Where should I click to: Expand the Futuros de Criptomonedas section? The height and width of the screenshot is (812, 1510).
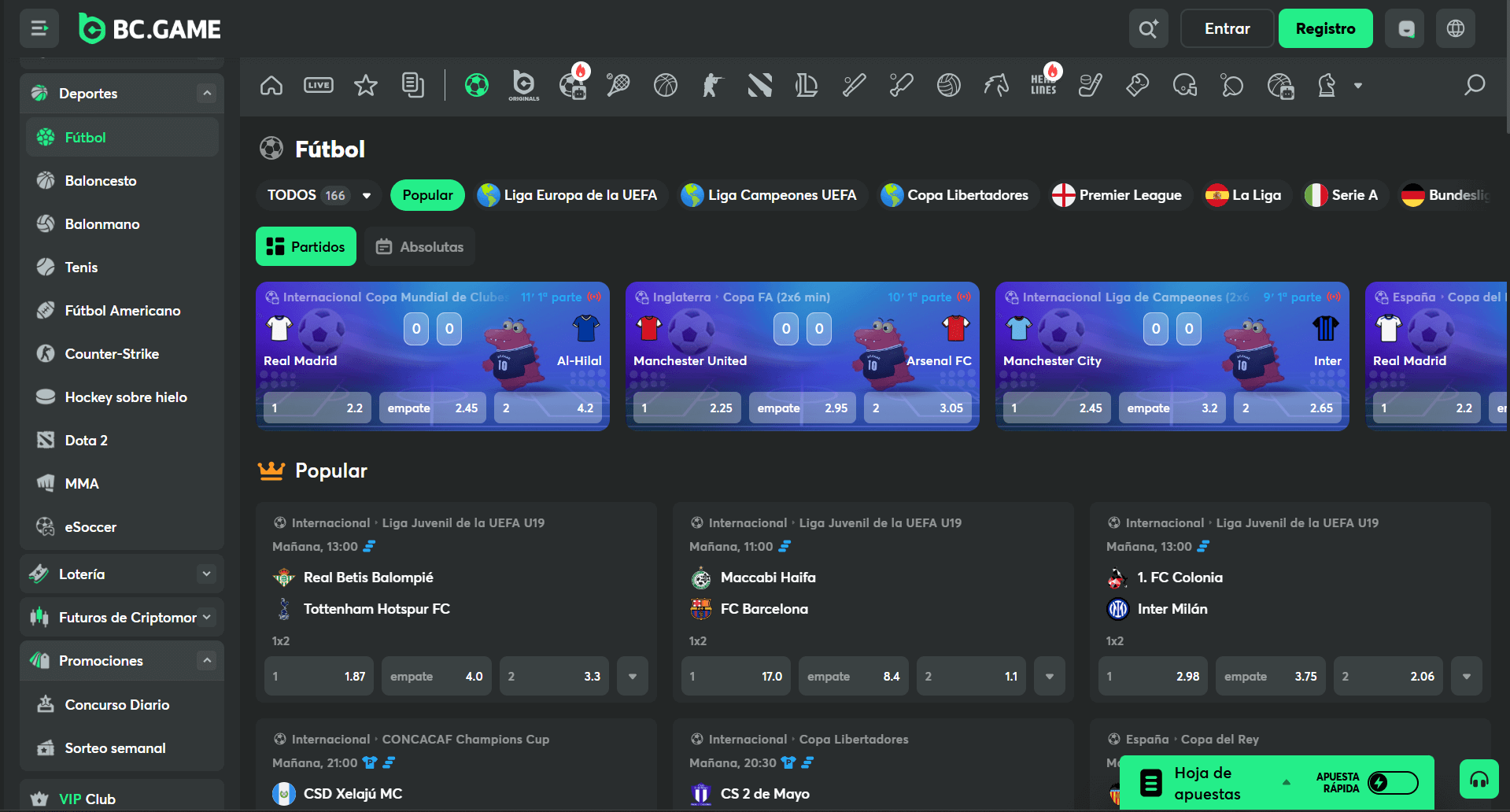(x=207, y=618)
